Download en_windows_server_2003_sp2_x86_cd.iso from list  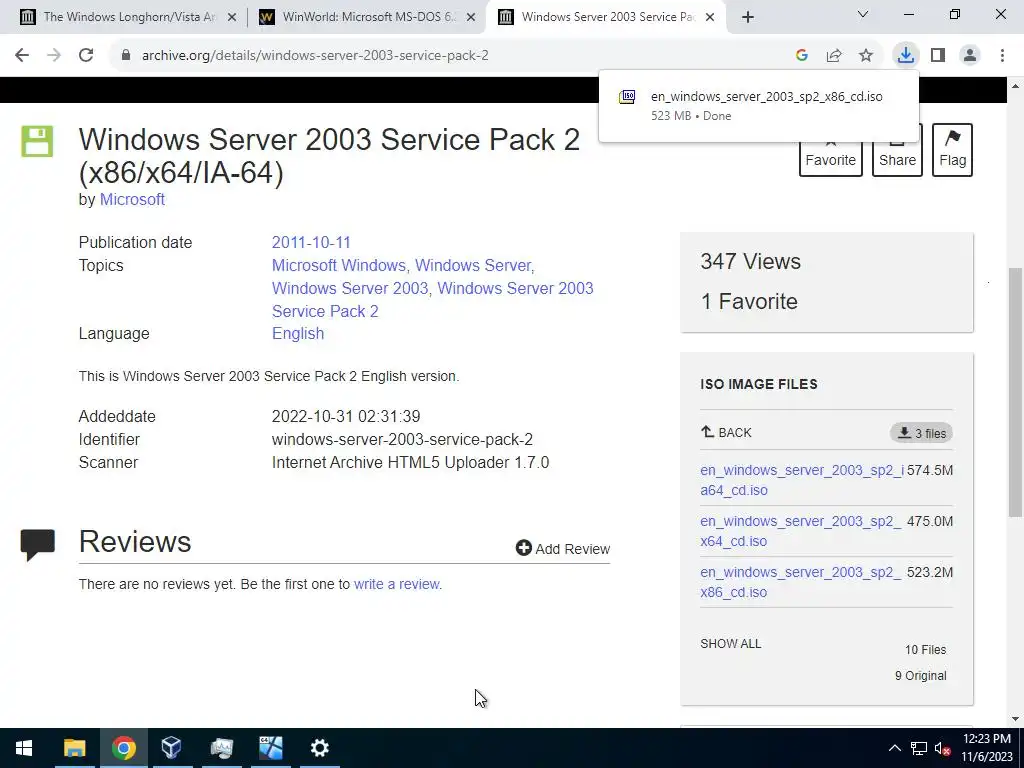click(800, 582)
